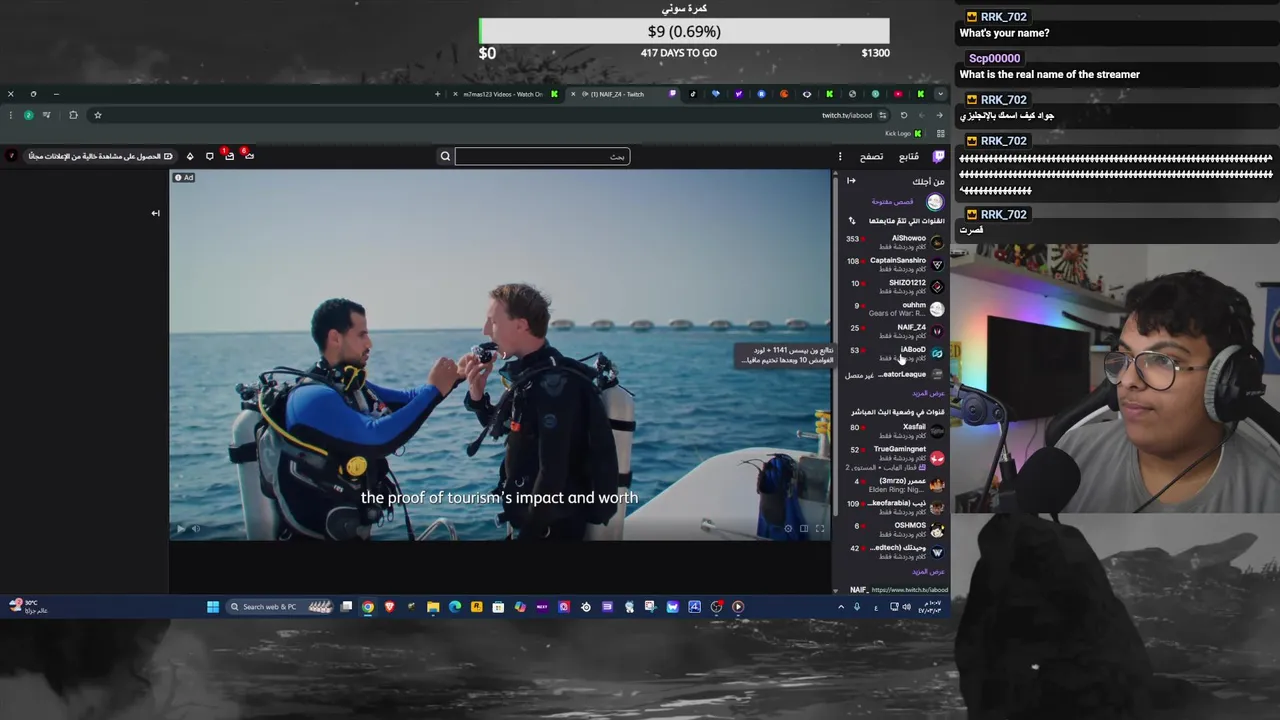Open a new browser tab with plus
The width and height of the screenshot is (1280, 720).
[x=437, y=94]
